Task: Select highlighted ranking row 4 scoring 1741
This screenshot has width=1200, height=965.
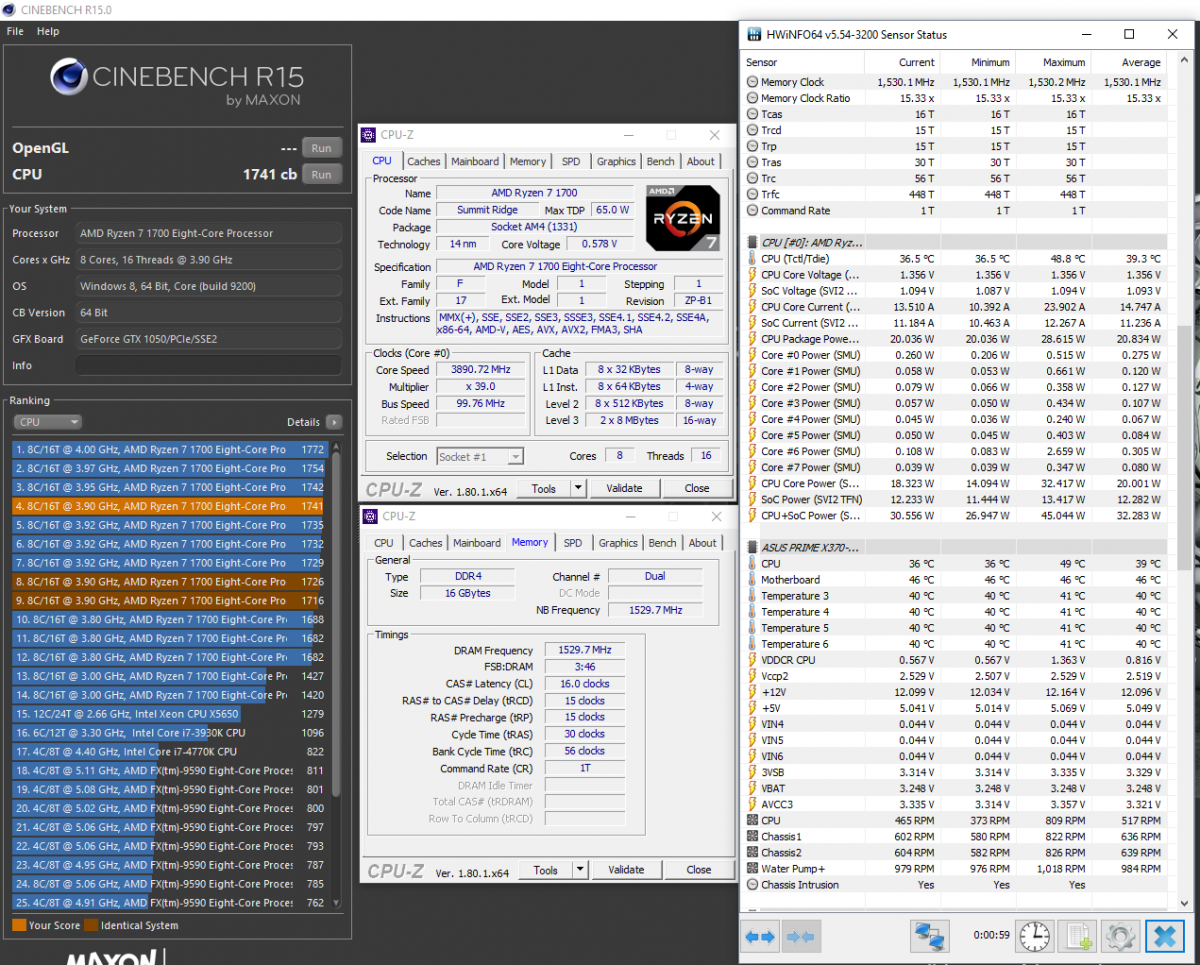Action: coord(170,507)
